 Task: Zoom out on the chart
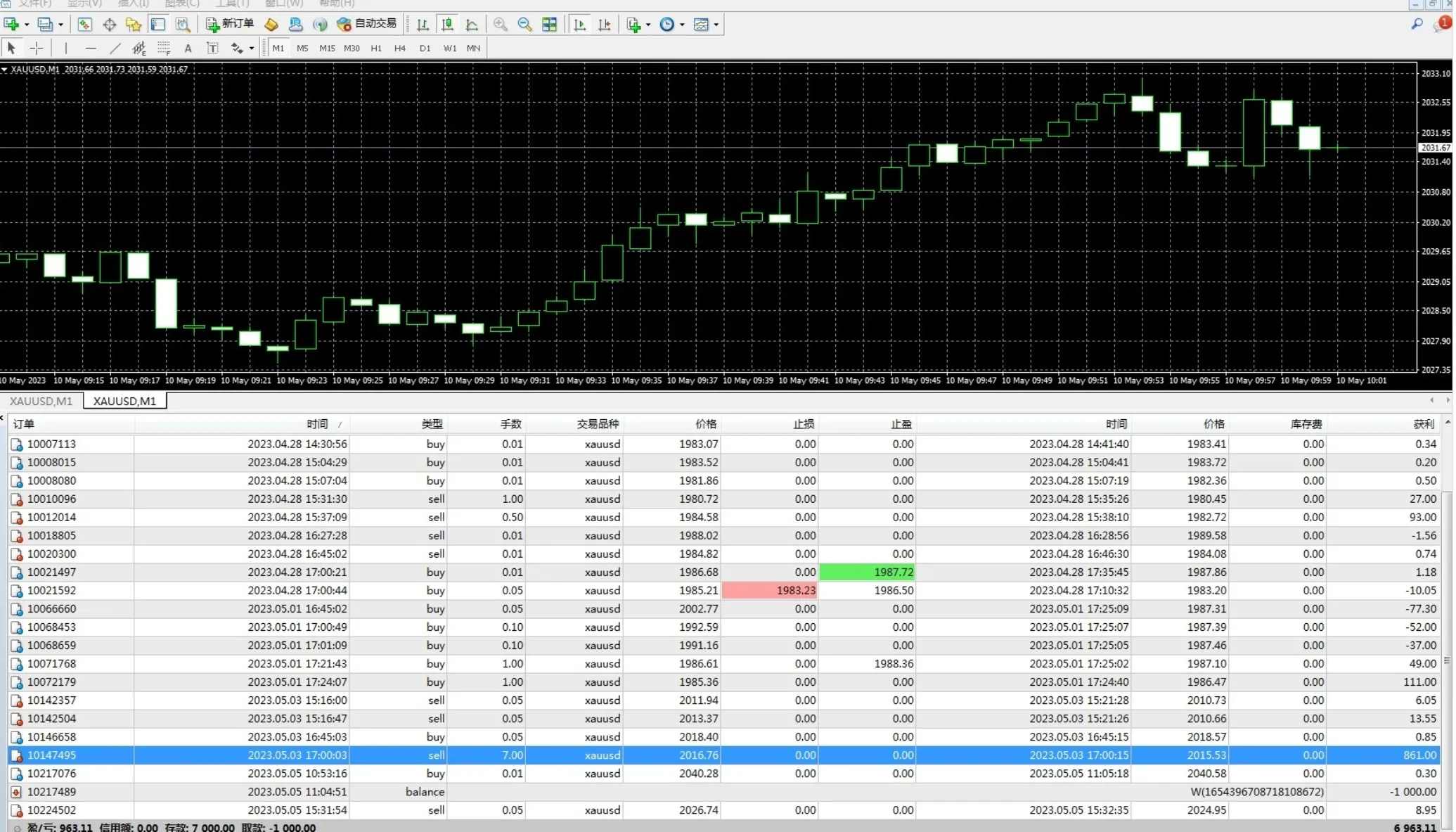(525, 25)
